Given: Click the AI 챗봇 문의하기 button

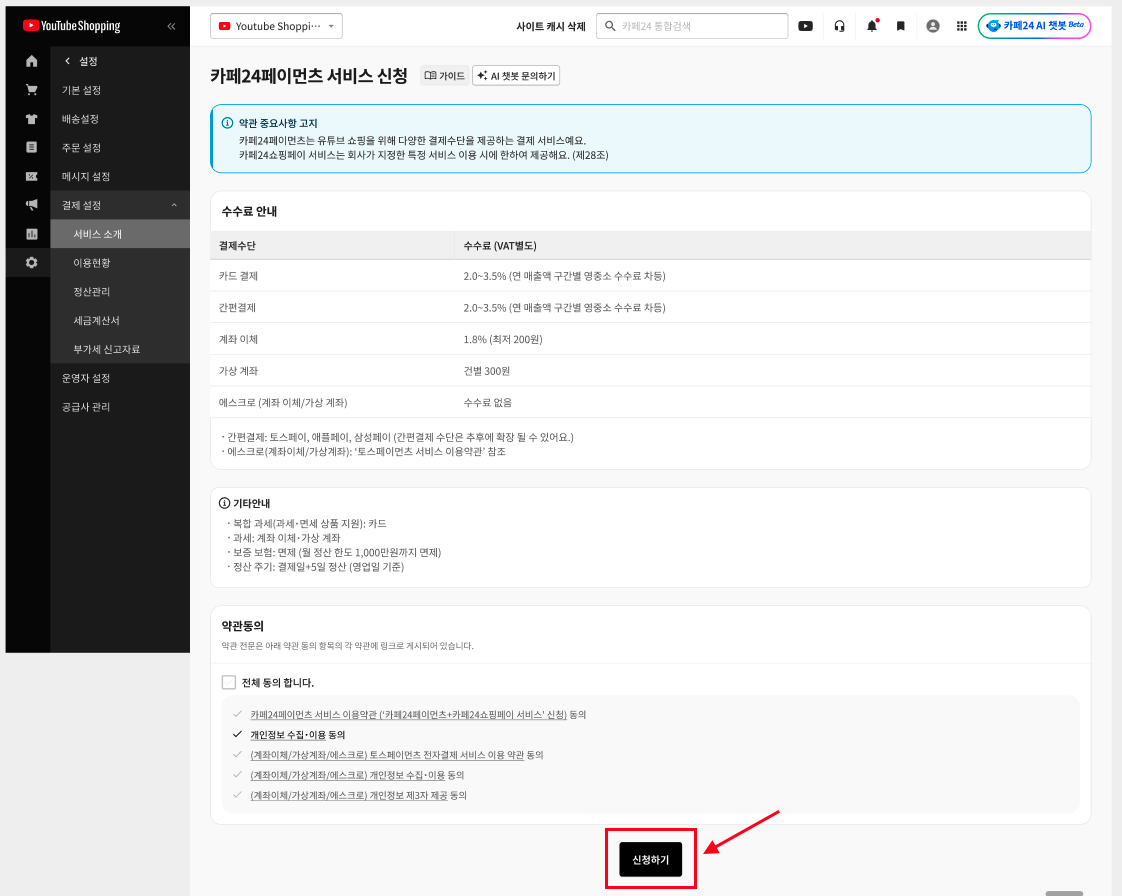Looking at the screenshot, I should (516, 76).
